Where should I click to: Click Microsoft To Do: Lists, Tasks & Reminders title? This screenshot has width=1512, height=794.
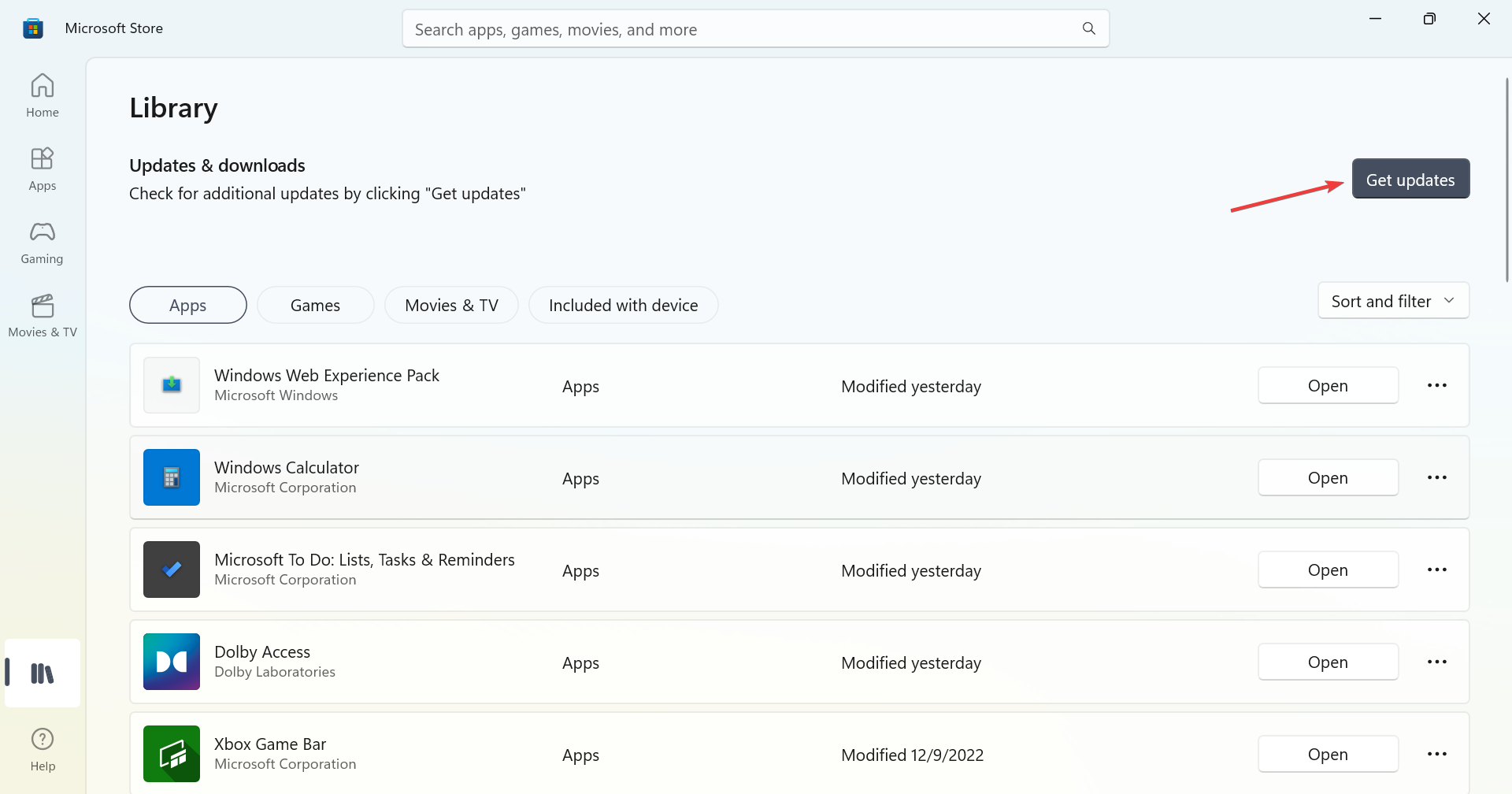tap(365, 559)
